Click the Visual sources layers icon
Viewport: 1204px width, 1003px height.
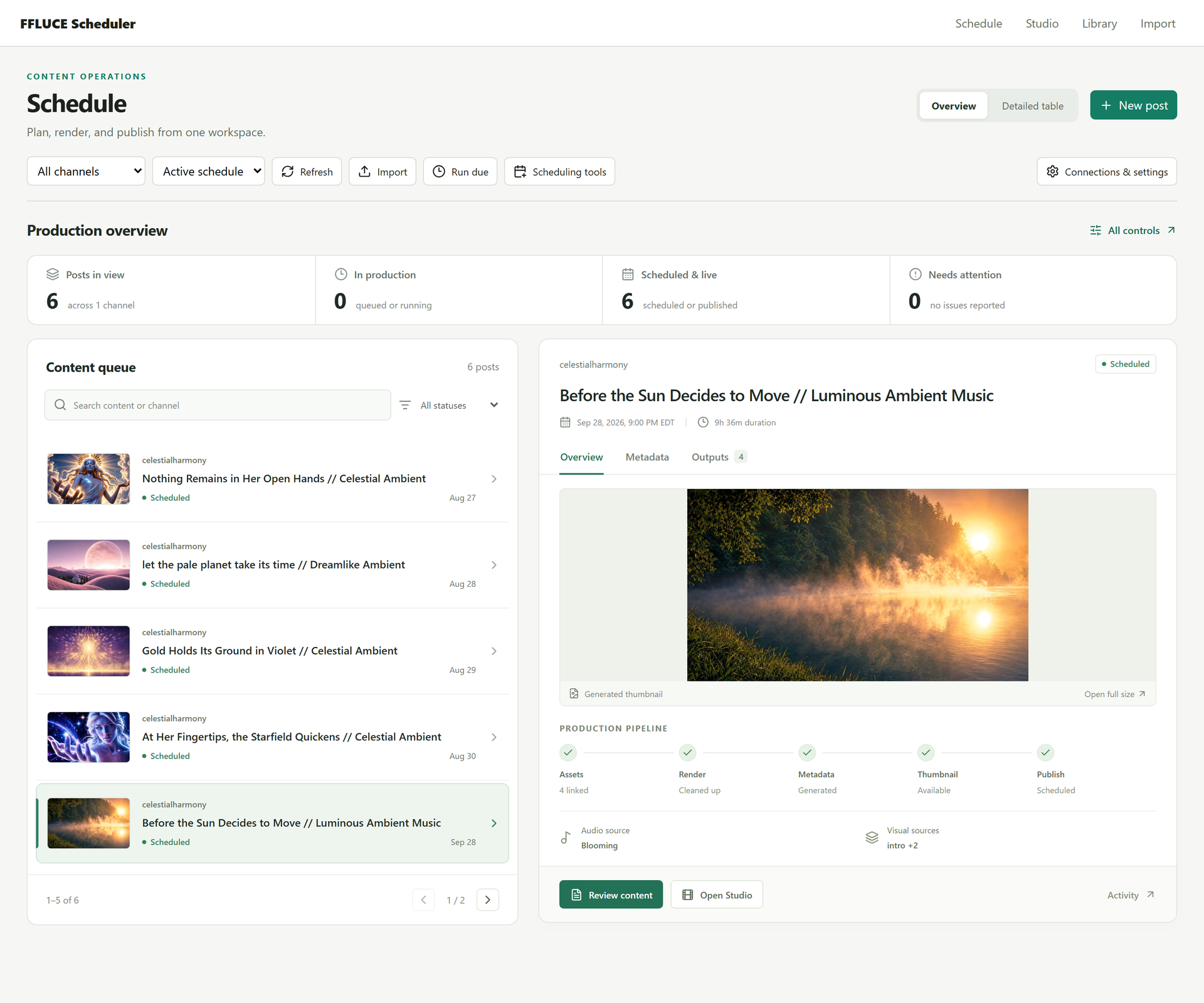872,838
